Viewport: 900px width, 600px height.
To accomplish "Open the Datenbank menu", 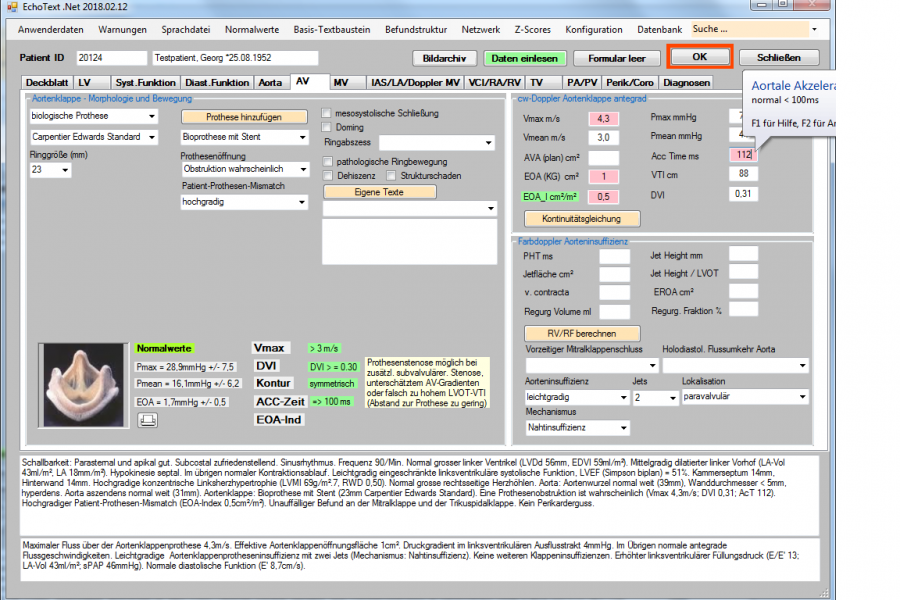I will click(x=660, y=30).
